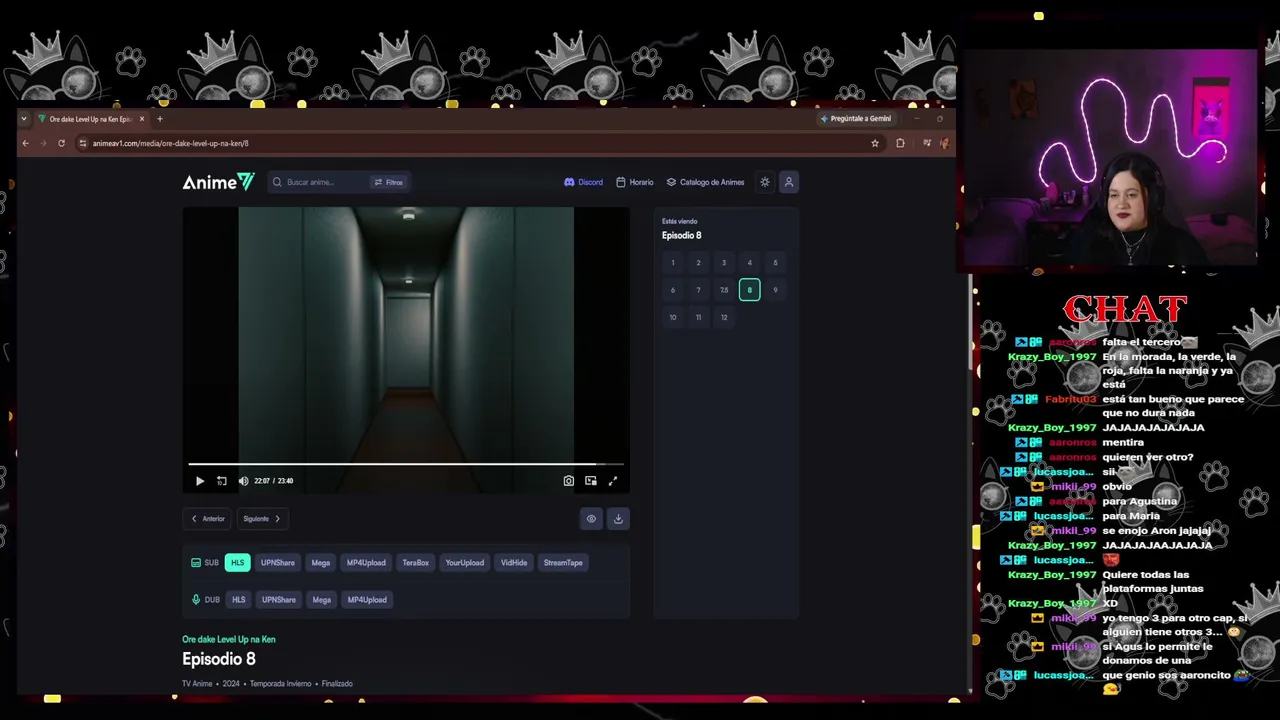The image size is (1280, 720).
Task: Open the Horario schedule page
Action: [635, 182]
